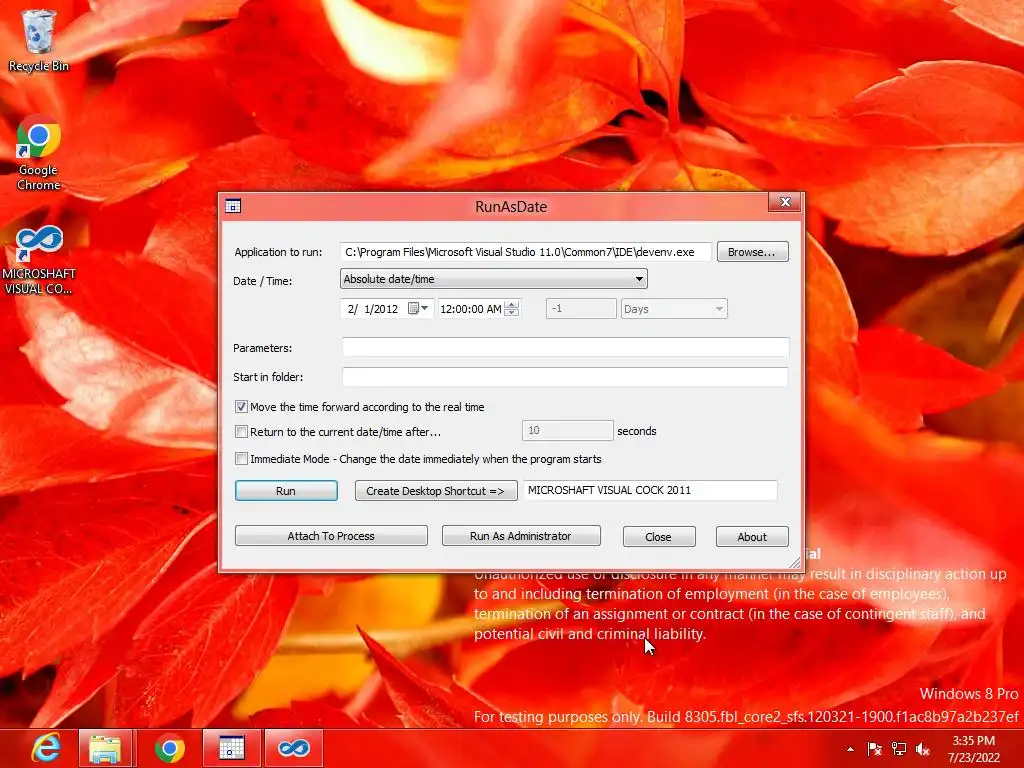The height and width of the screenshot is (768, 1024).
Task: Click the Attach To Process button
Action: tap(331, 536)
